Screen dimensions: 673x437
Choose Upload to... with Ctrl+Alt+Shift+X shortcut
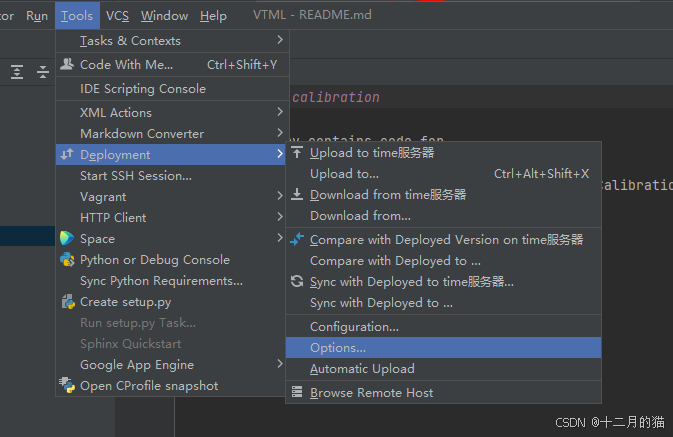point(443,174)
